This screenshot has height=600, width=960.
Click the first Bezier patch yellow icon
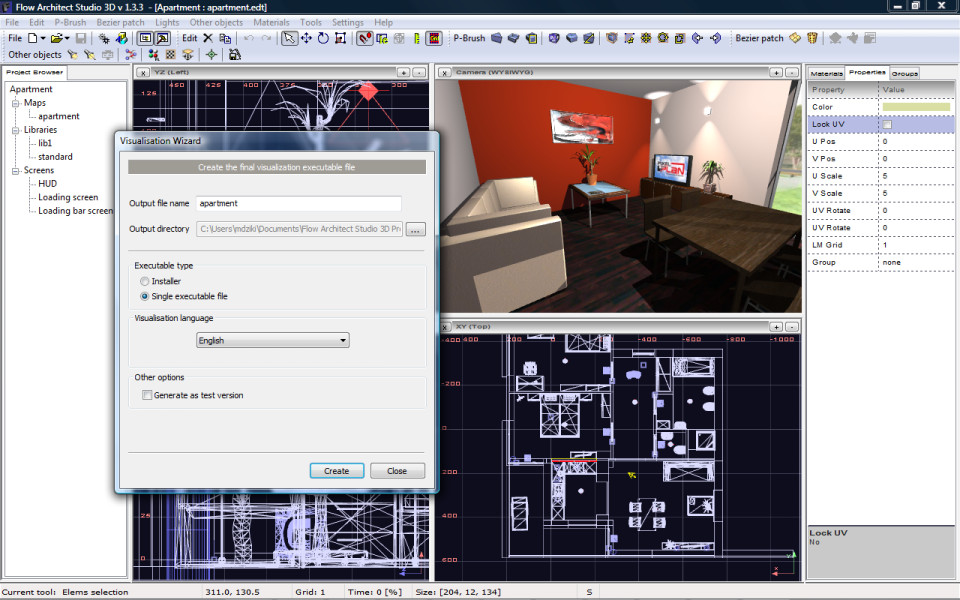click(795, 38)
